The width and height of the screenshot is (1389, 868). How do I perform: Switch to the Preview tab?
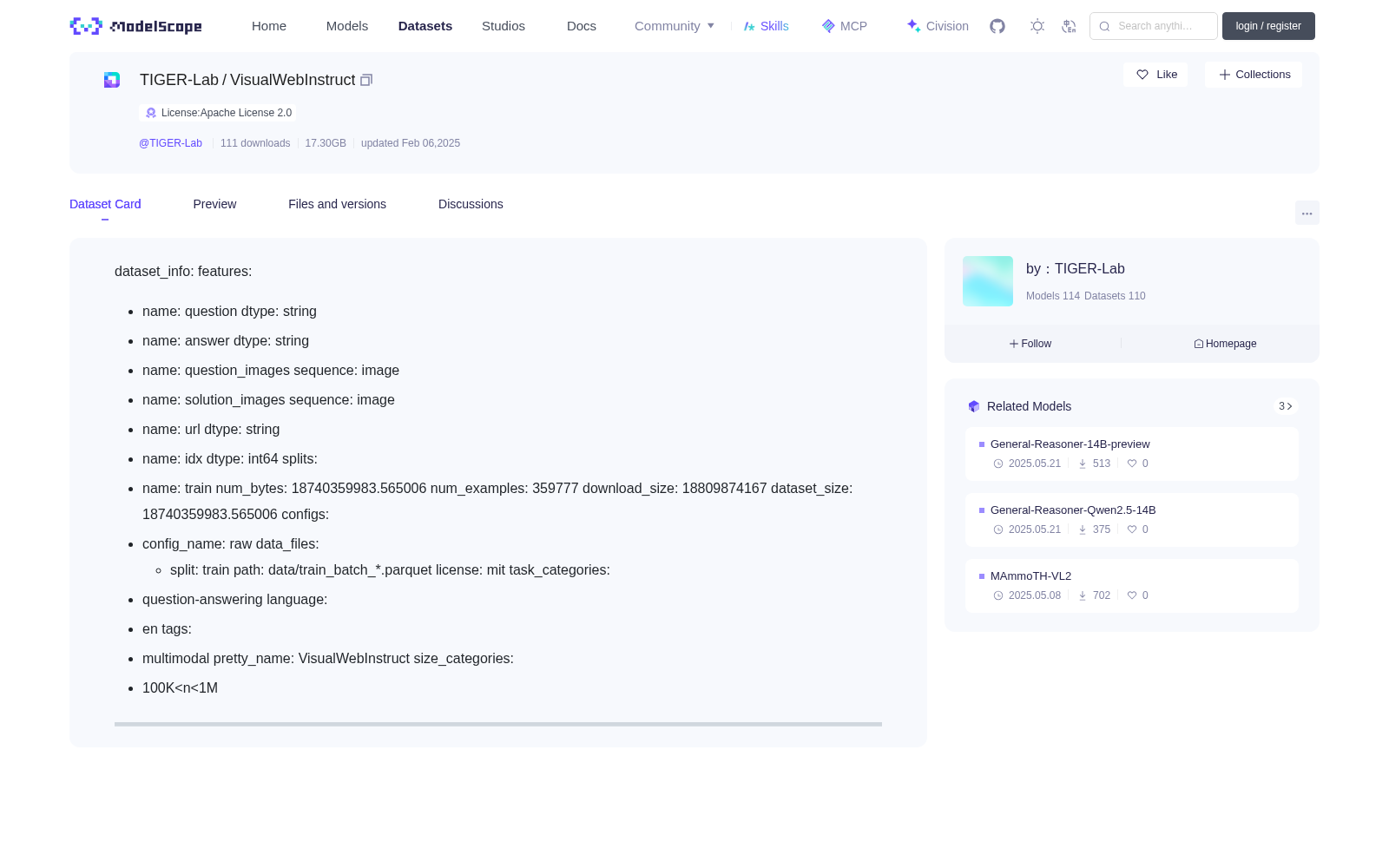[214, 204]
